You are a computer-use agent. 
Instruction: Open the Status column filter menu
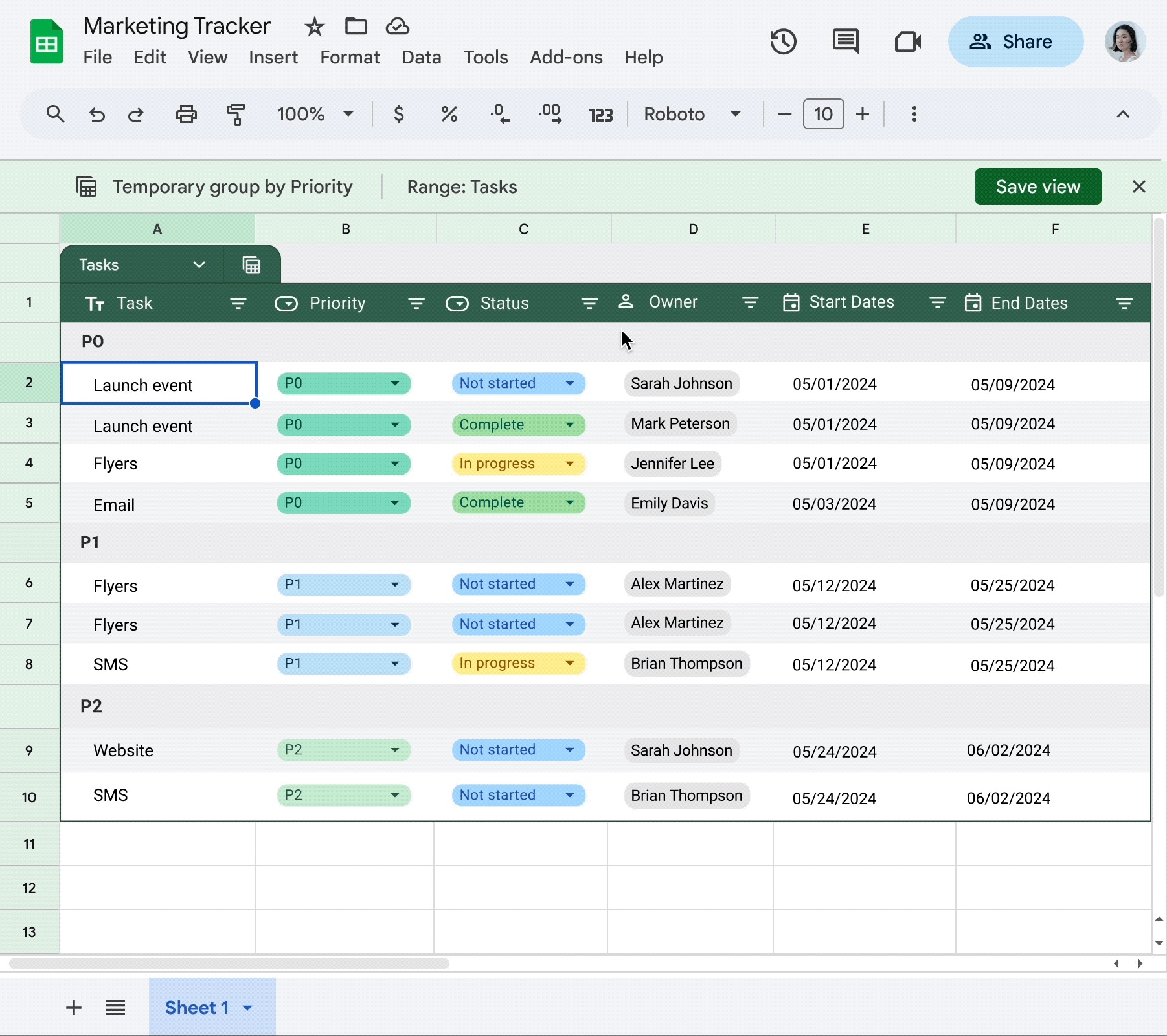[589, 303]
